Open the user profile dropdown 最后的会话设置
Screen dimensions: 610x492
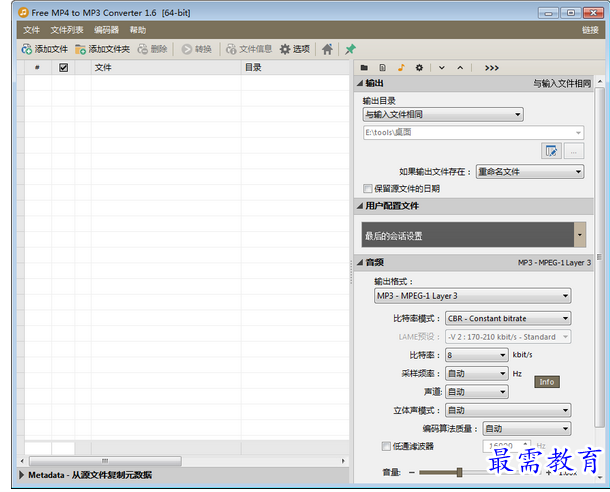tap(473, 235)
